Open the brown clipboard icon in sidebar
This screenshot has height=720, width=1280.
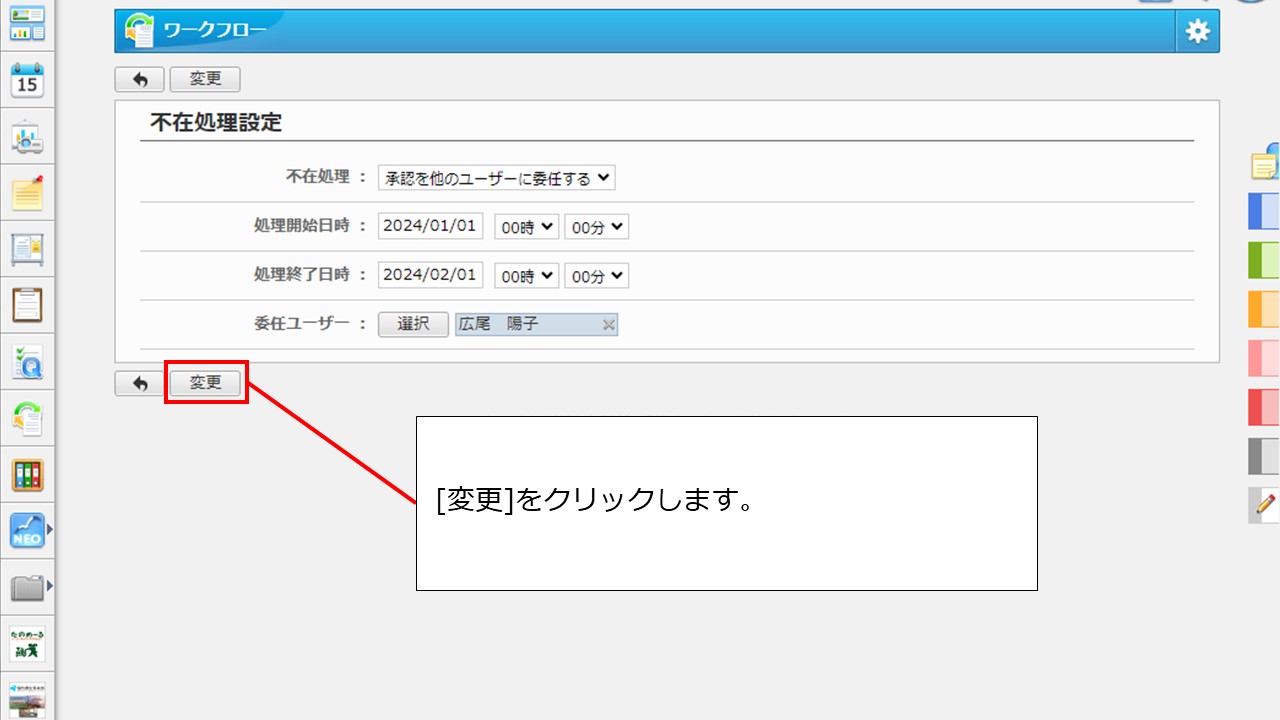pyautogui.click(x=27, y=305)
